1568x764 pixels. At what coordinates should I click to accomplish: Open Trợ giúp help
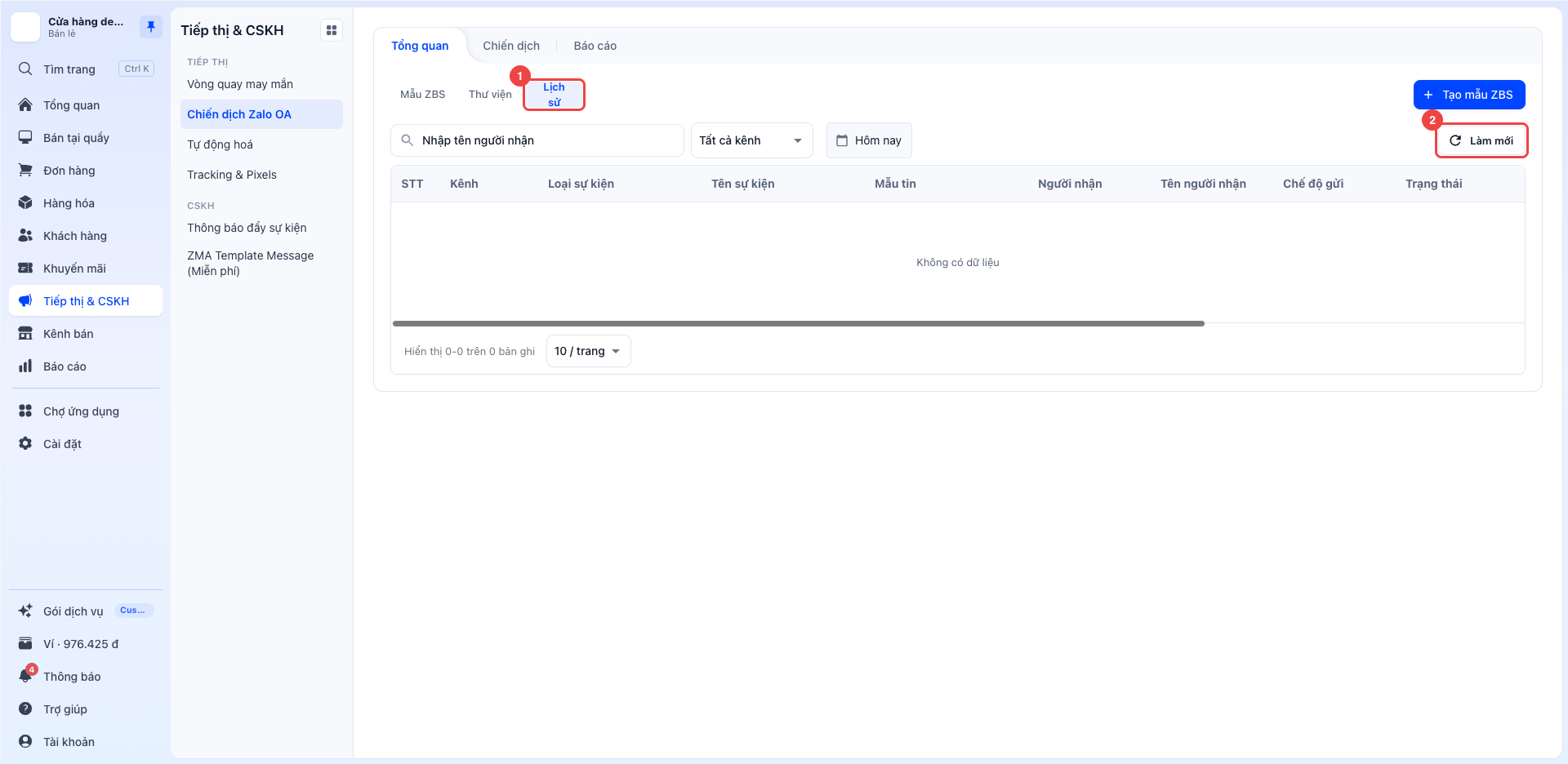(86, 709)
